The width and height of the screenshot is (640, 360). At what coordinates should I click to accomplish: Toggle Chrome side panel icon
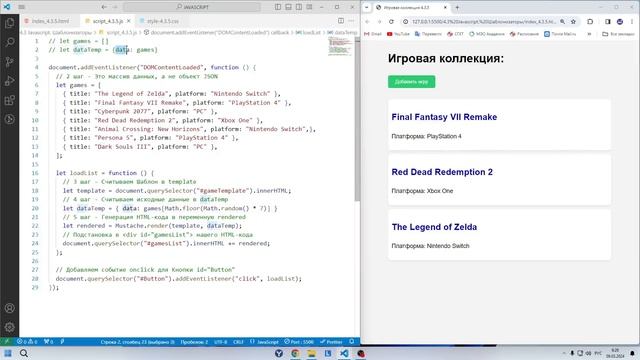(x=608, y=22)
